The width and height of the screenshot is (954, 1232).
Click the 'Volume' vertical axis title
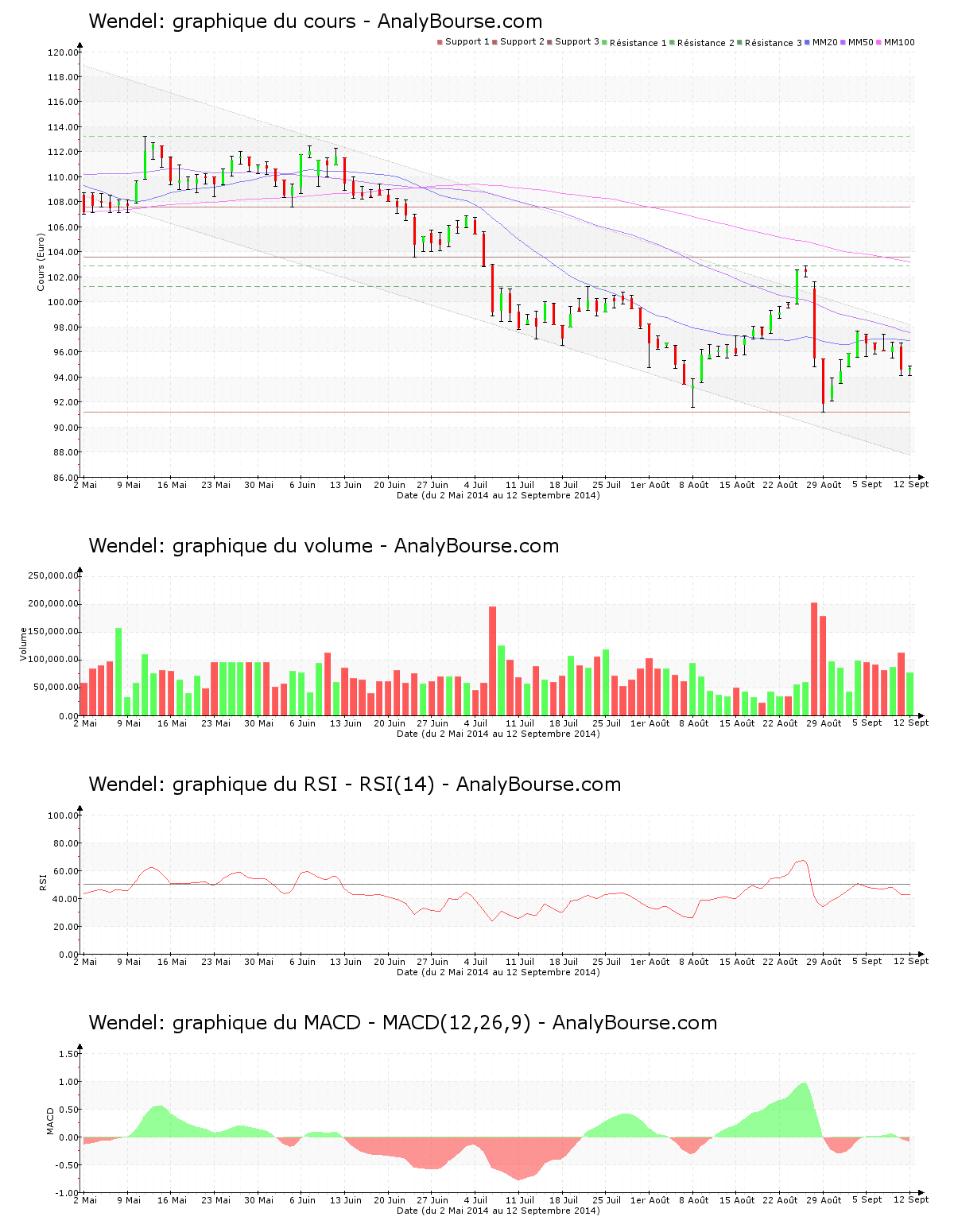click(23, 644)
